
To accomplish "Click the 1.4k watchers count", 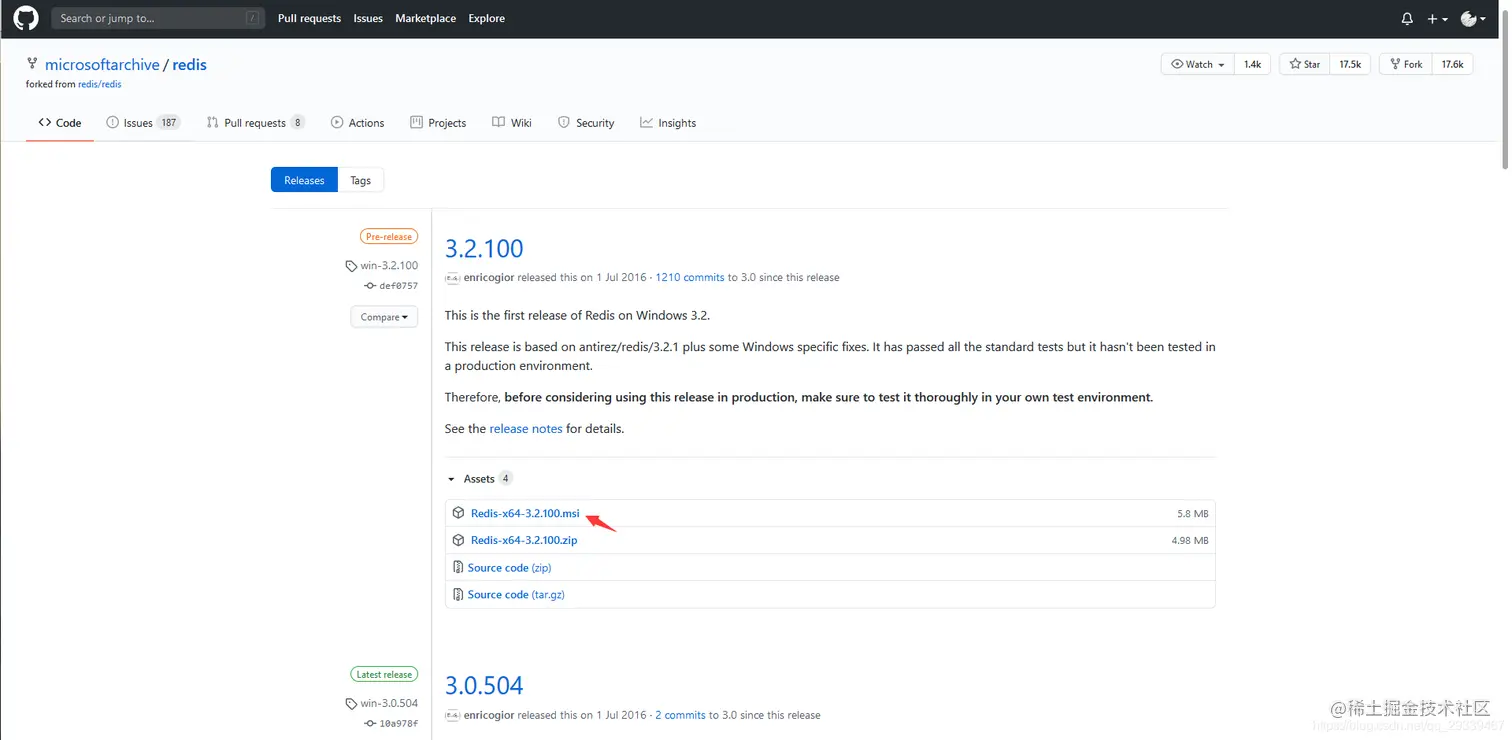I will [1252, 64].
